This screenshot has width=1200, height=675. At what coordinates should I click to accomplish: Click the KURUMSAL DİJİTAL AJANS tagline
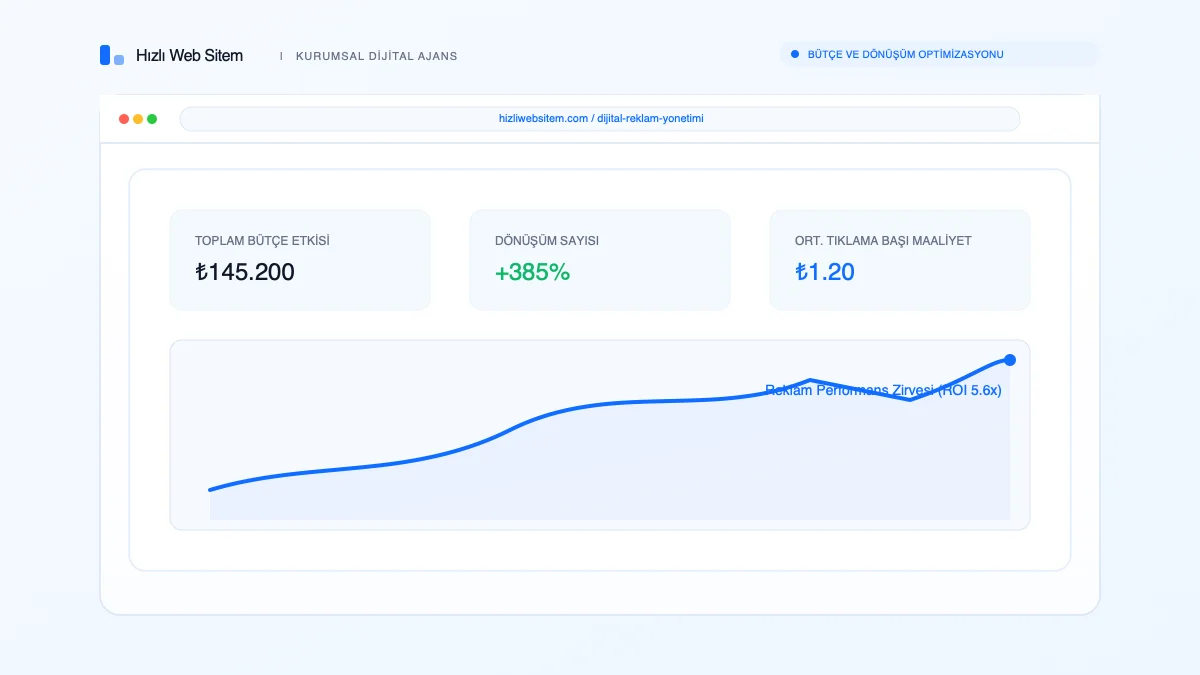pyautogui.click(x=376, y=56)
